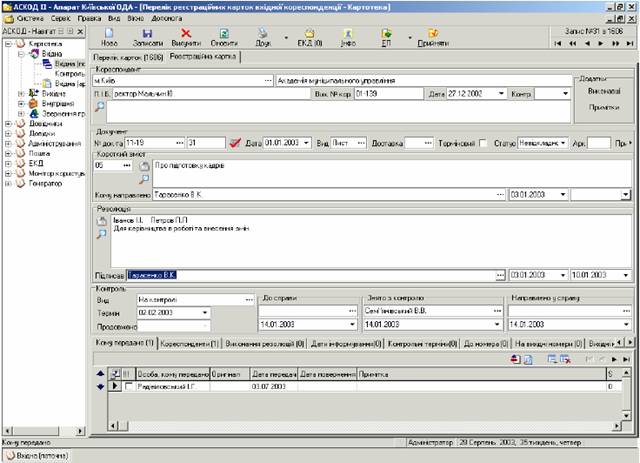Expand the Довідники tree node
This screenshot has height=463, width=640.
(x=8, y=124)
